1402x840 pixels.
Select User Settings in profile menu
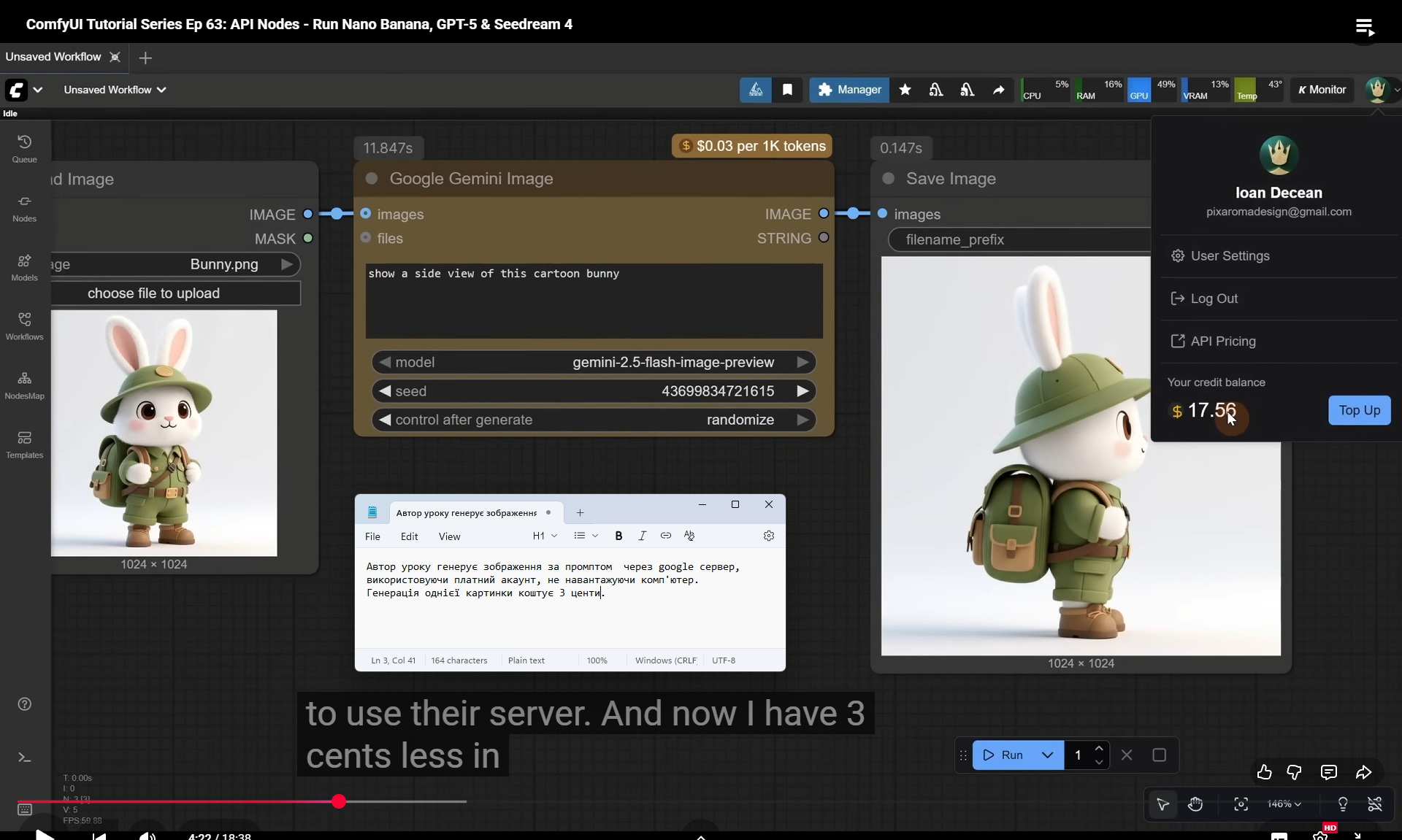click(x=1230, y=256)
